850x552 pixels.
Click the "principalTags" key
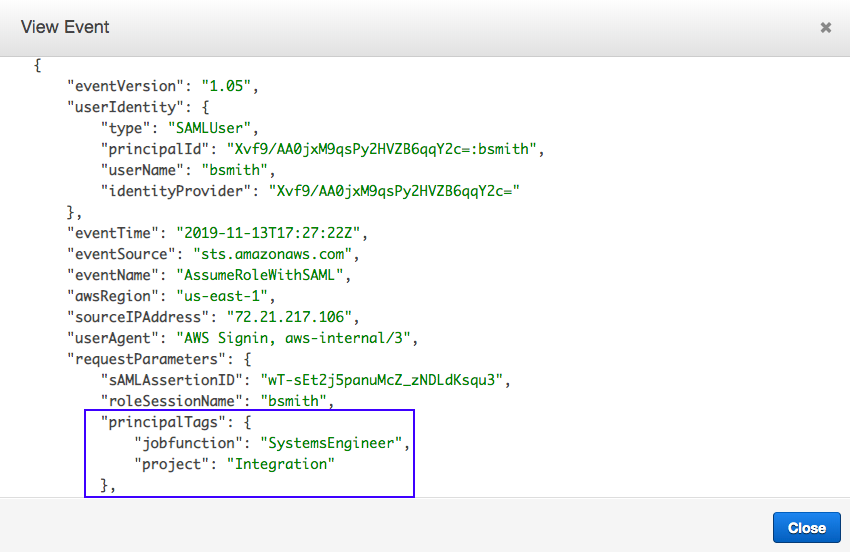pyautogui.click(x=163, y=422)
